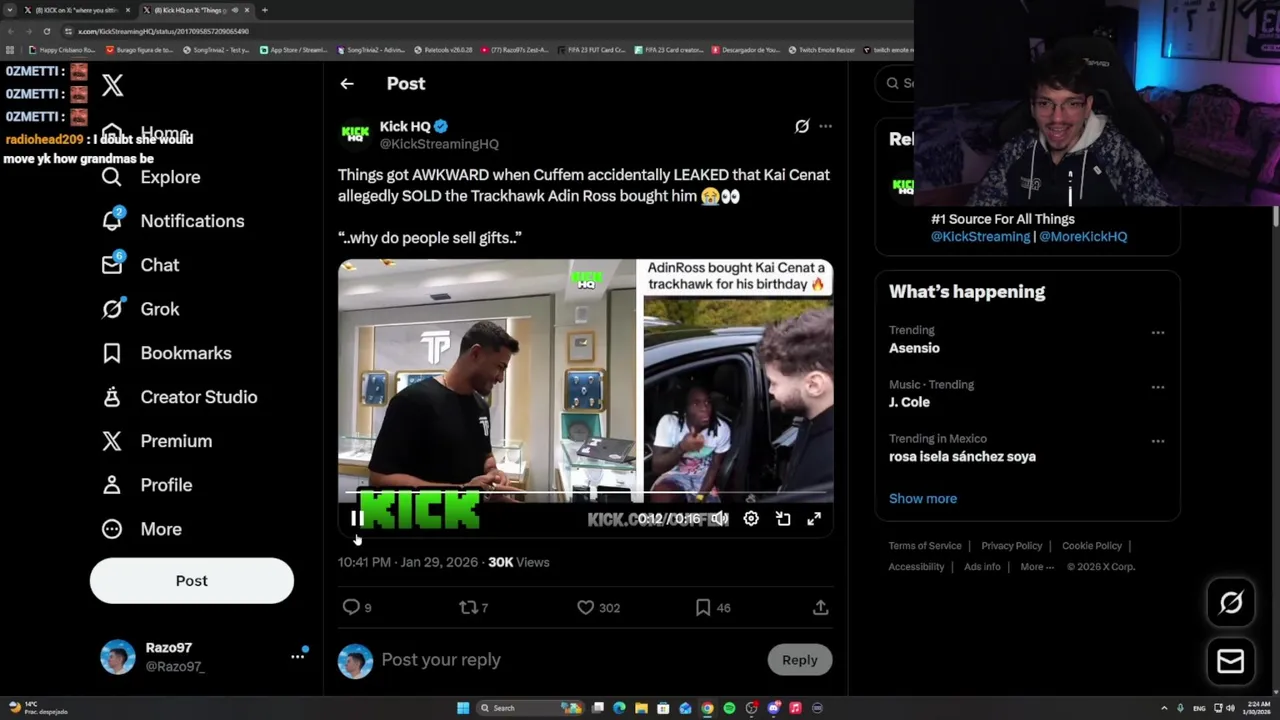1280x720 pixels.
Task: Open the @MoreKickHQ link
Action: point(1083,237)
